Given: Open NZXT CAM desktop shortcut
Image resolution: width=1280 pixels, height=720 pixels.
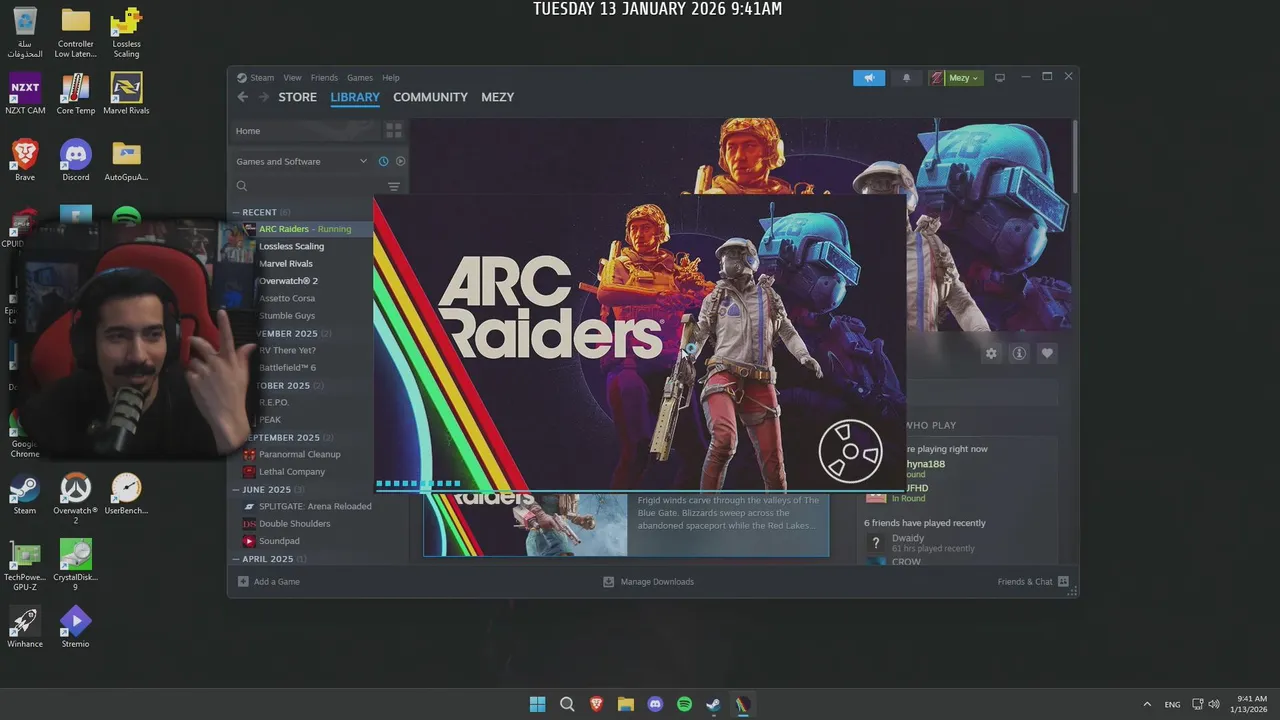Looking at the screenshot, I should [25, 93].
